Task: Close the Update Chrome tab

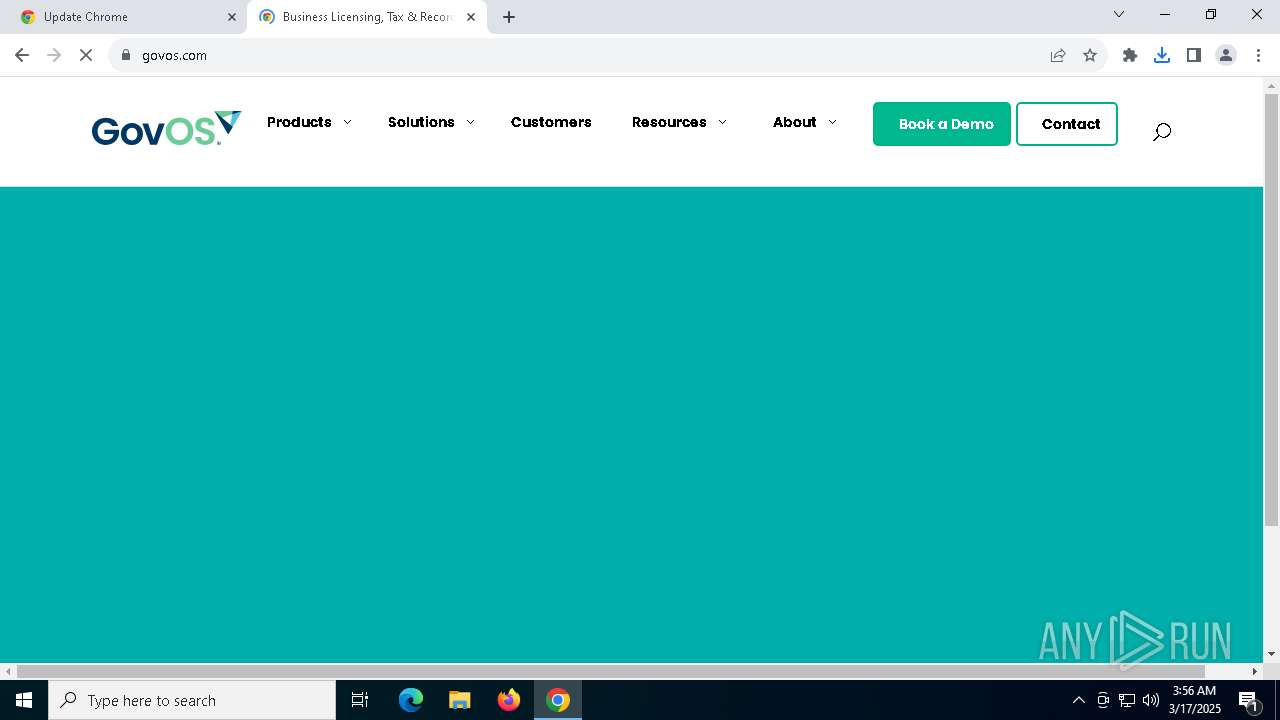Action: pos(232,17)
